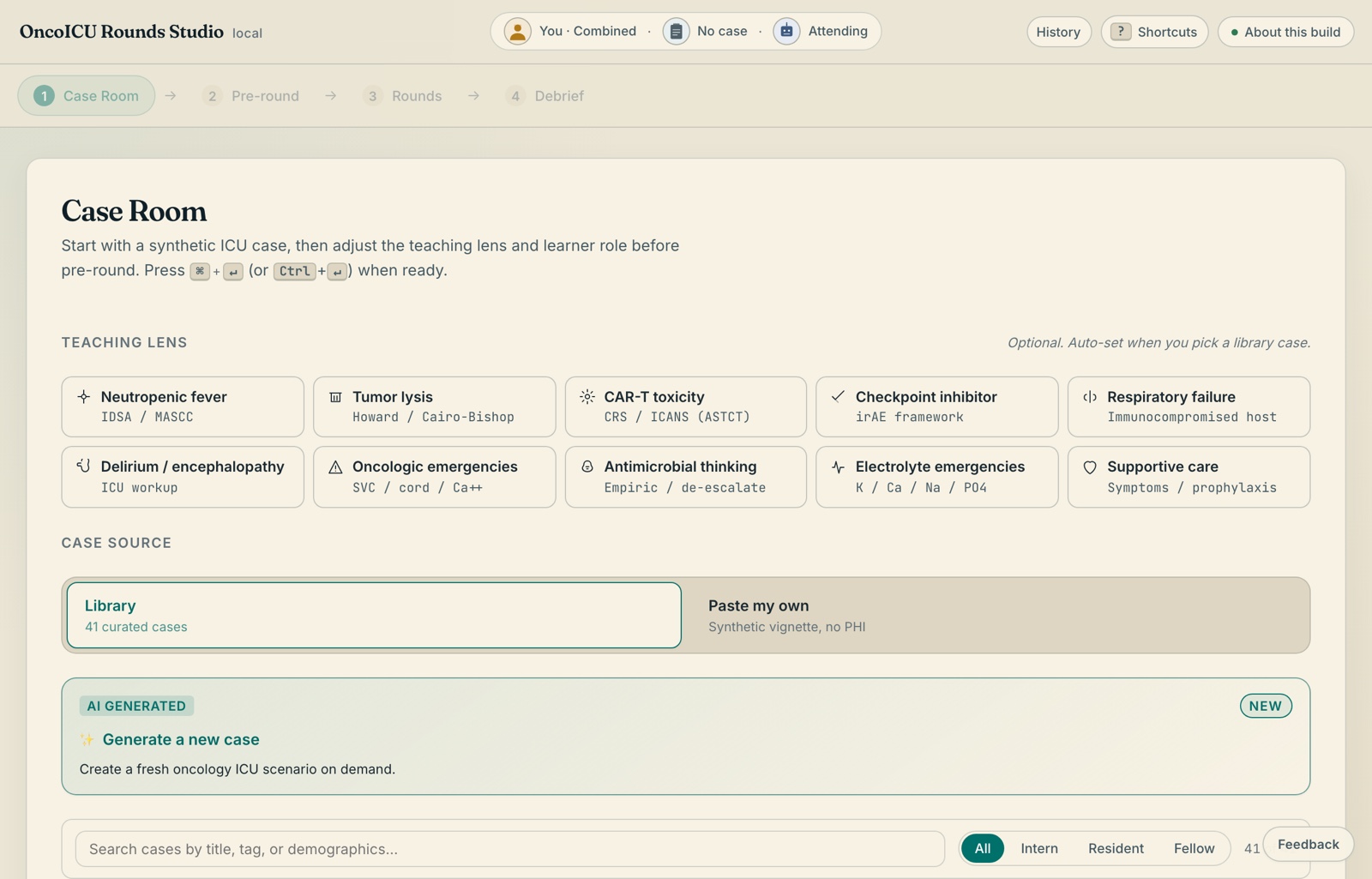1372x879 pixels.
Task: Click the Respiratory failure icon
Action: point(1090,396)
